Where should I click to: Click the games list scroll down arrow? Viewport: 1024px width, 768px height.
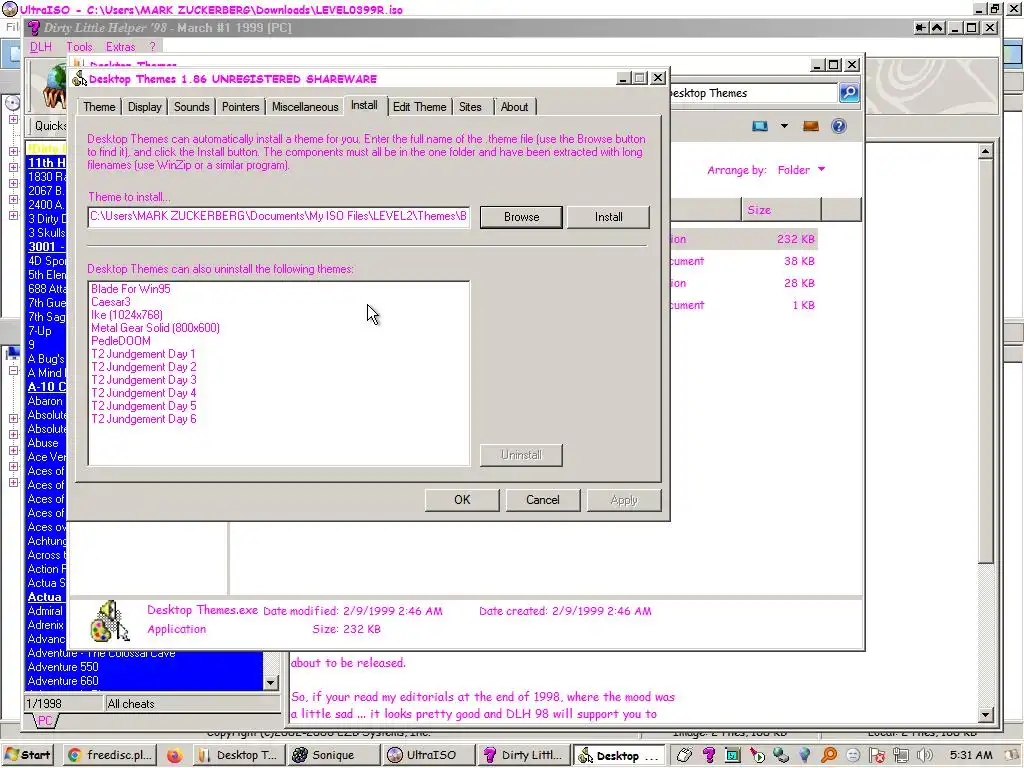270,682
